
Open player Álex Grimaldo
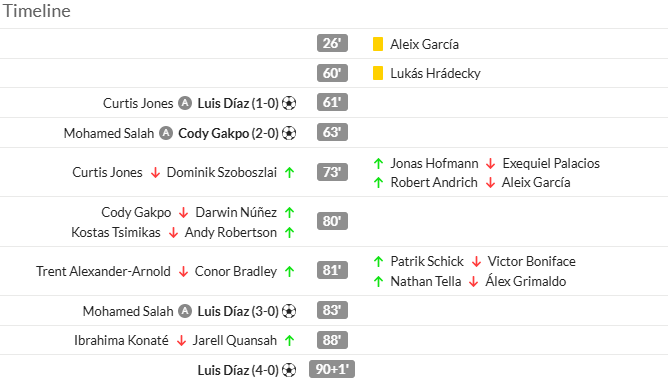(526, 281)
